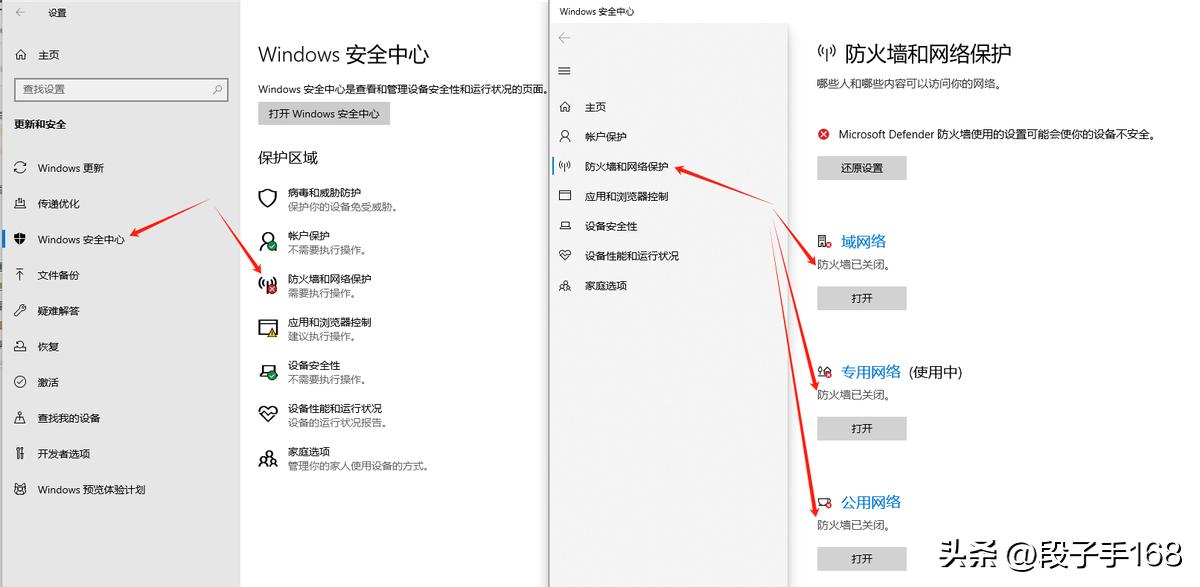Image resolution: width=1200 pixels, height=587 pixels.
Task: Open 应用和浏览器控制 via its icon
Action: (267, 326)
